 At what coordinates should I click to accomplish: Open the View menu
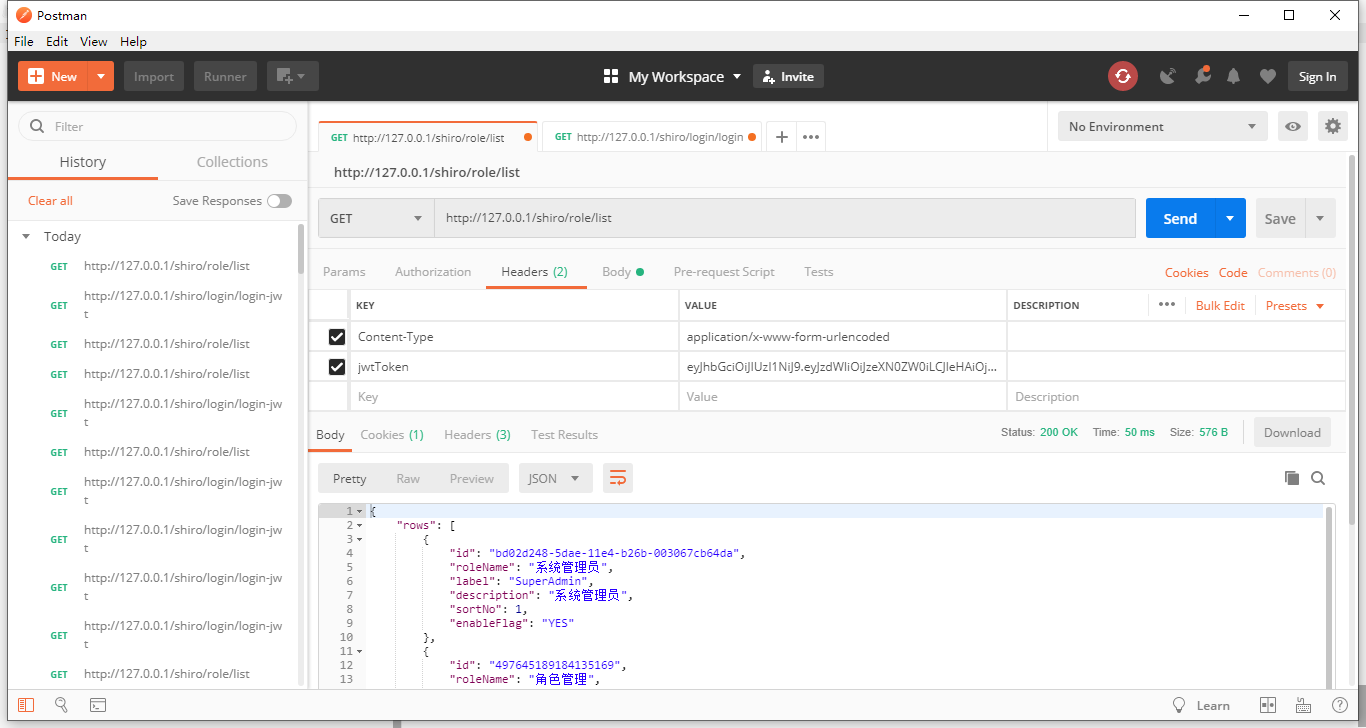(x=94, y=41)
